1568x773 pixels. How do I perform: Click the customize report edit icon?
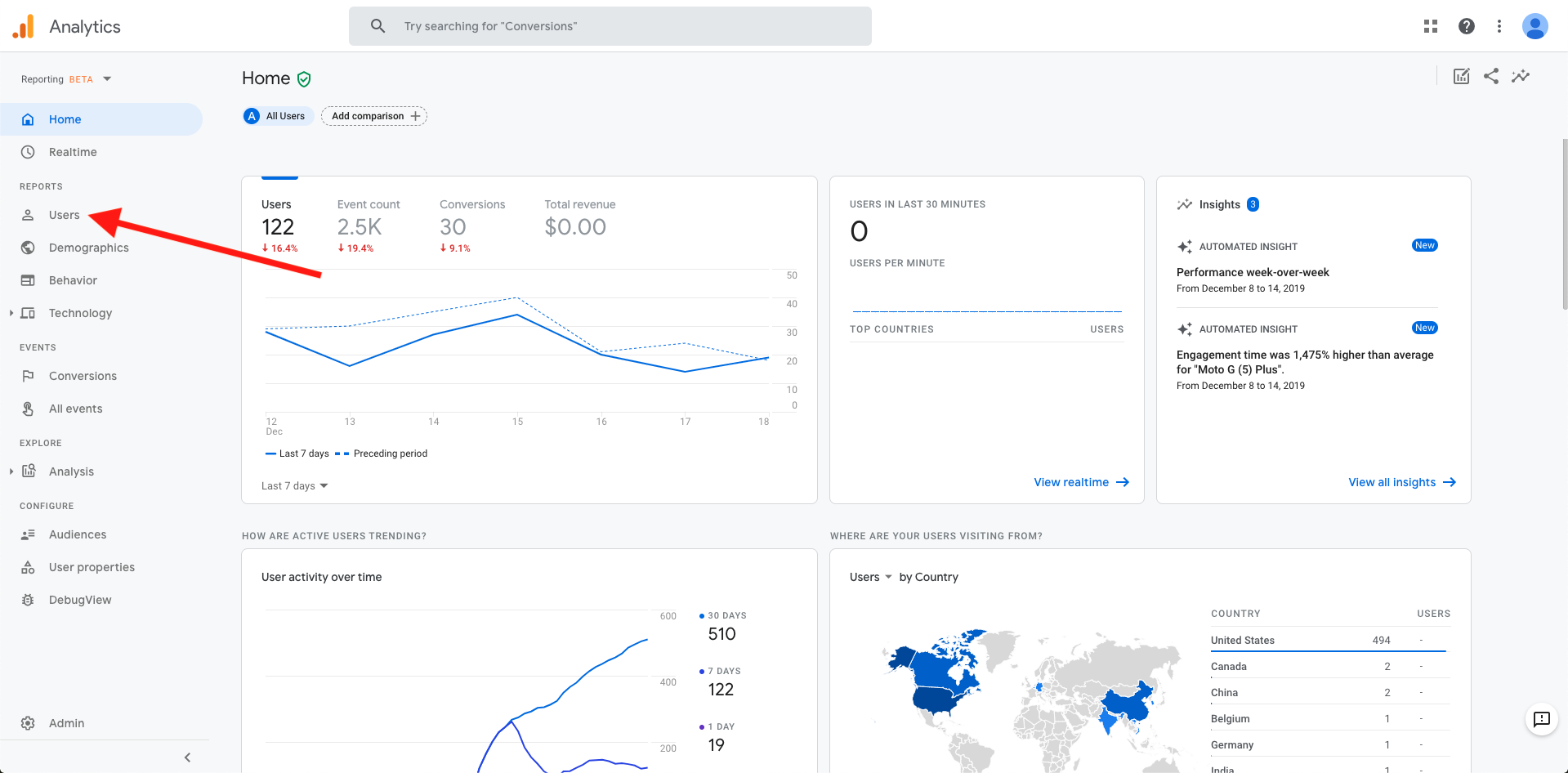pos(1462,76)
